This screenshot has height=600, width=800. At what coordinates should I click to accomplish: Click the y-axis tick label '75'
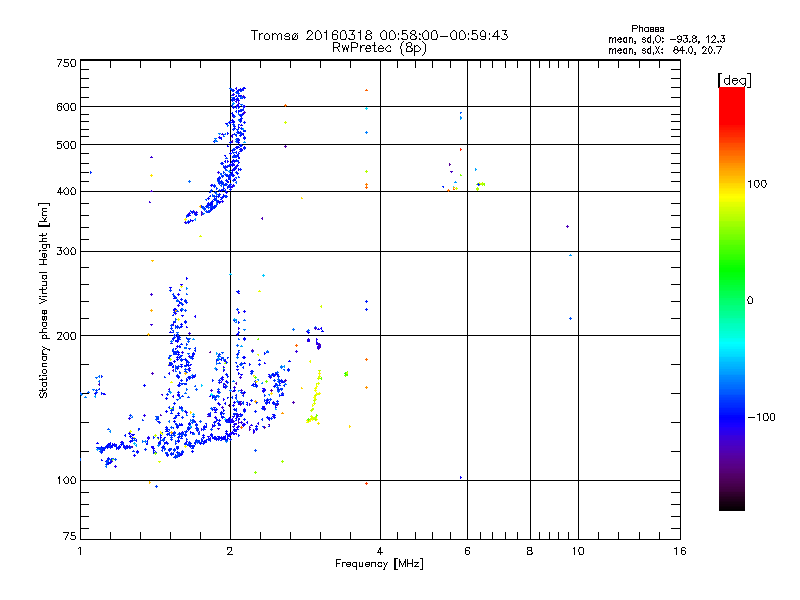(x=70, y=536)
